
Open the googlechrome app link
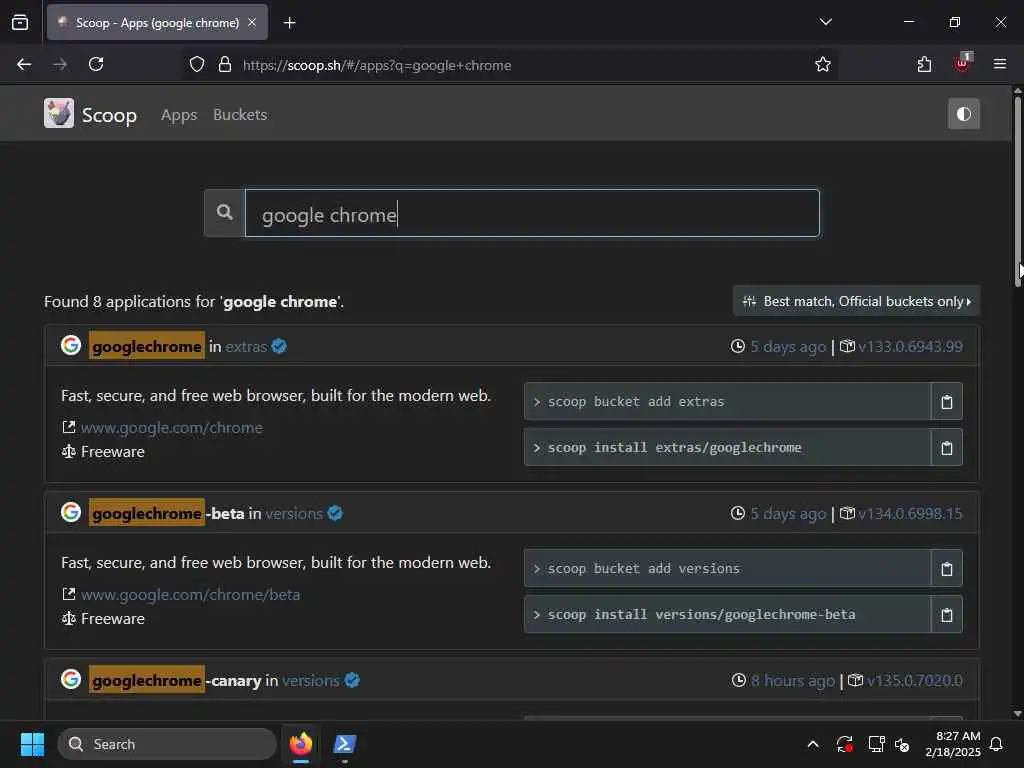(147, 346)
